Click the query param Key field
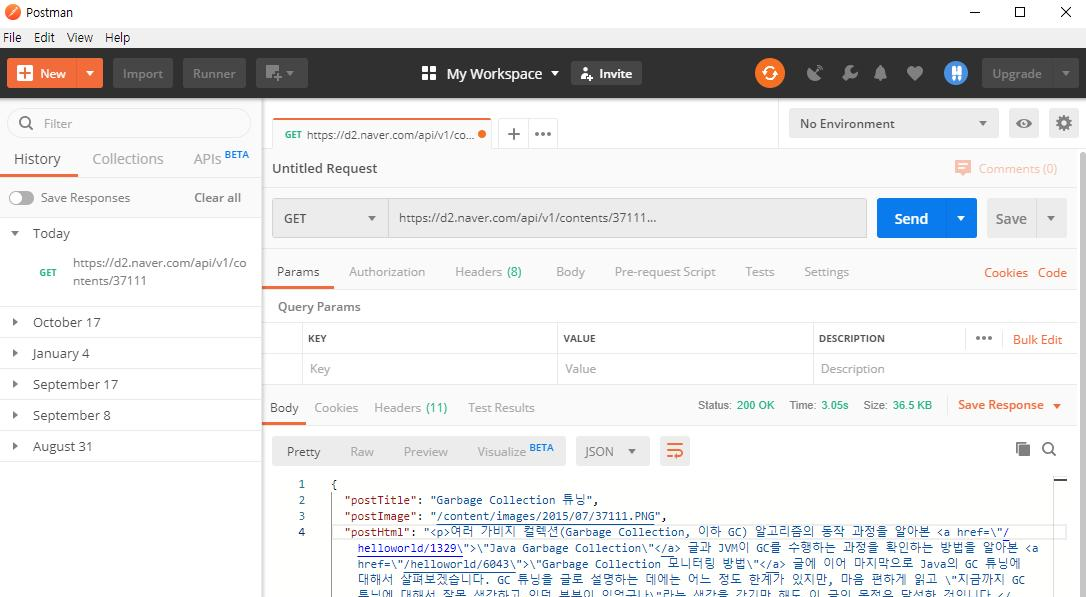This screenshot has height=597, width=1086. click(430, 369)
